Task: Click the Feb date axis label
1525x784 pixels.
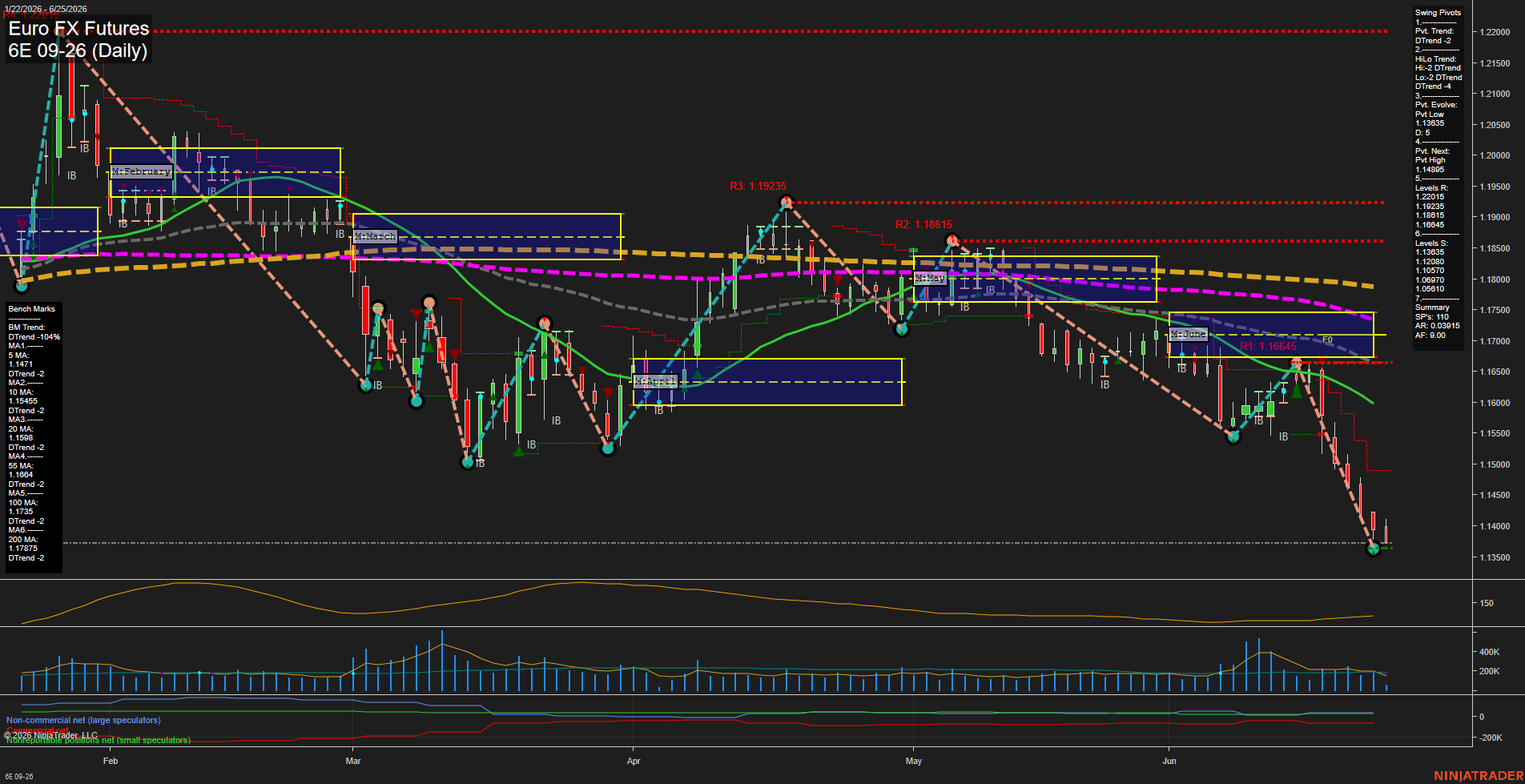Action: click(111, 761)
